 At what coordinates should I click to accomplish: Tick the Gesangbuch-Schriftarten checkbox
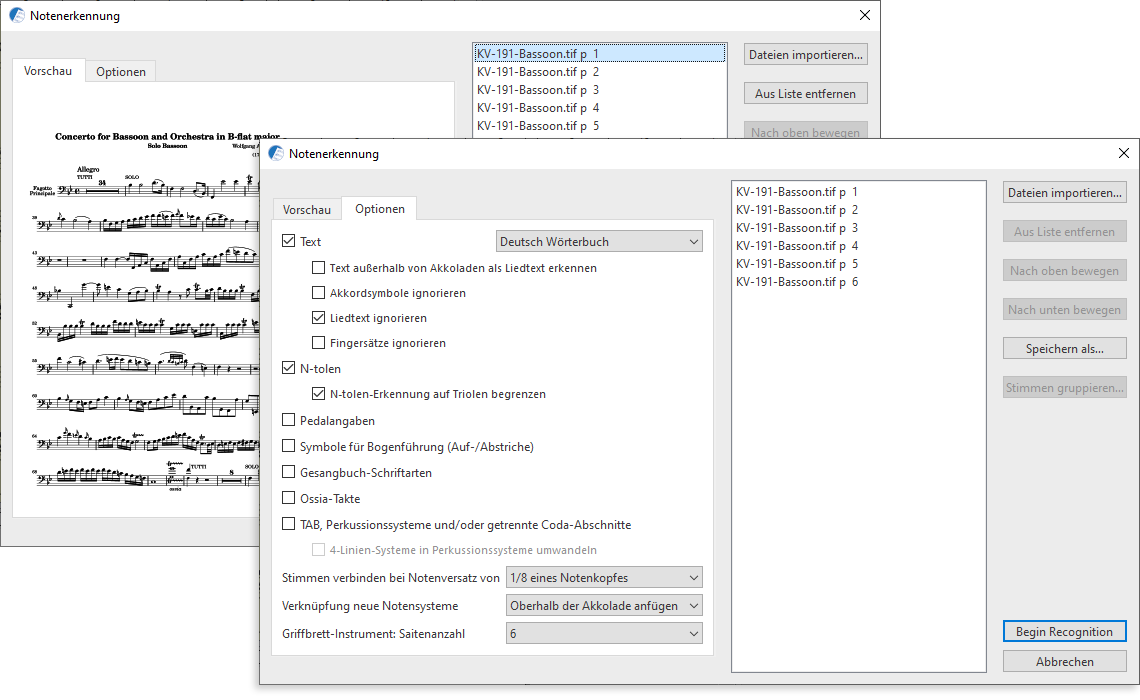[x=289, y=473]
